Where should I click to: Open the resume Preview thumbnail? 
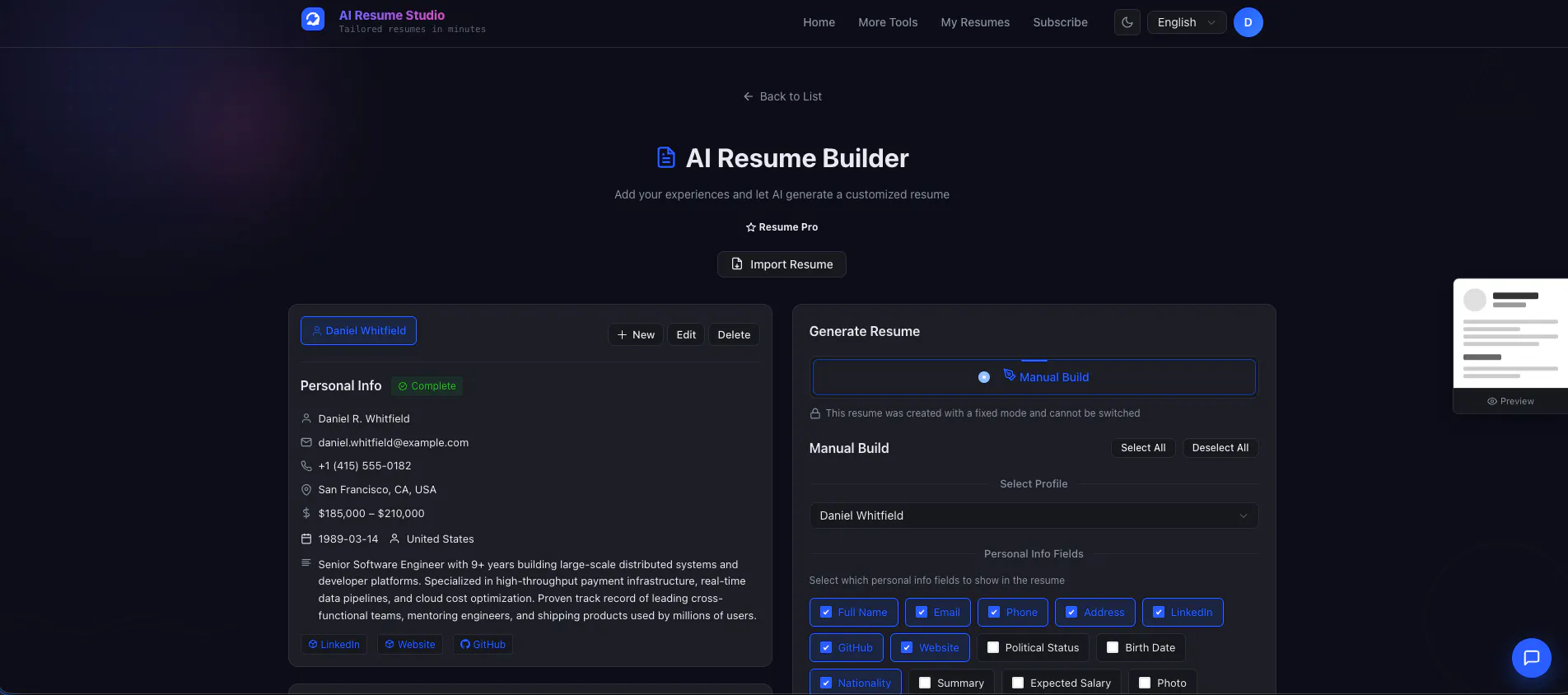coord(1511,334)
